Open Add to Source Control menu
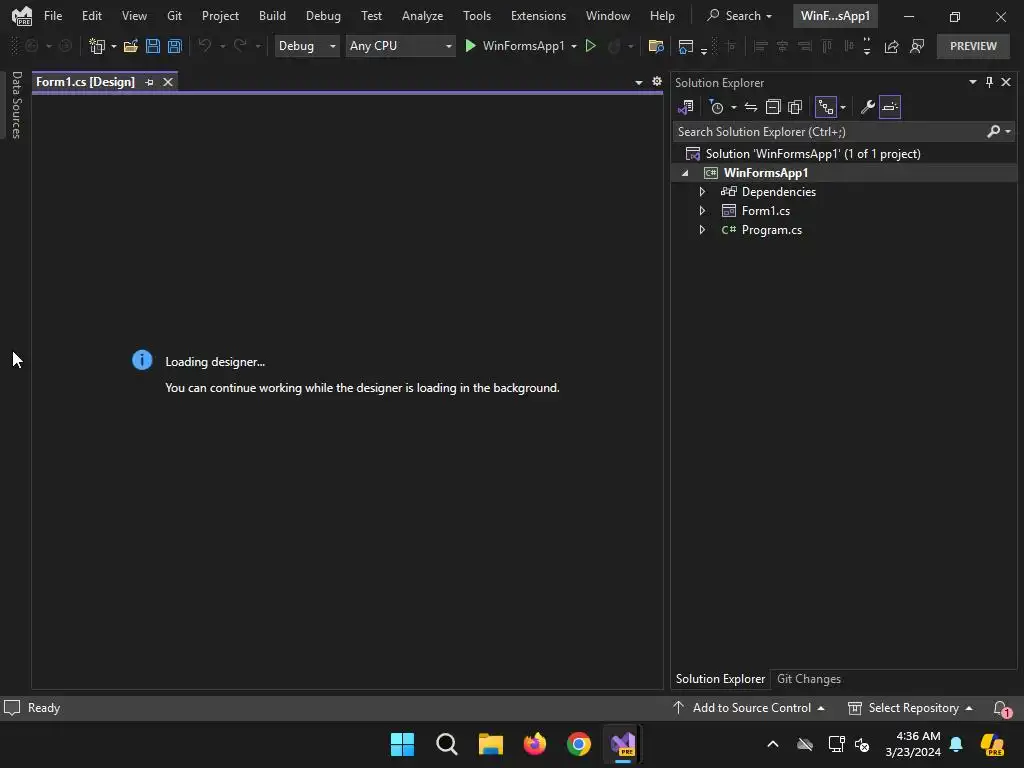Screen dimensions: 1024x768 coord(748,708)
